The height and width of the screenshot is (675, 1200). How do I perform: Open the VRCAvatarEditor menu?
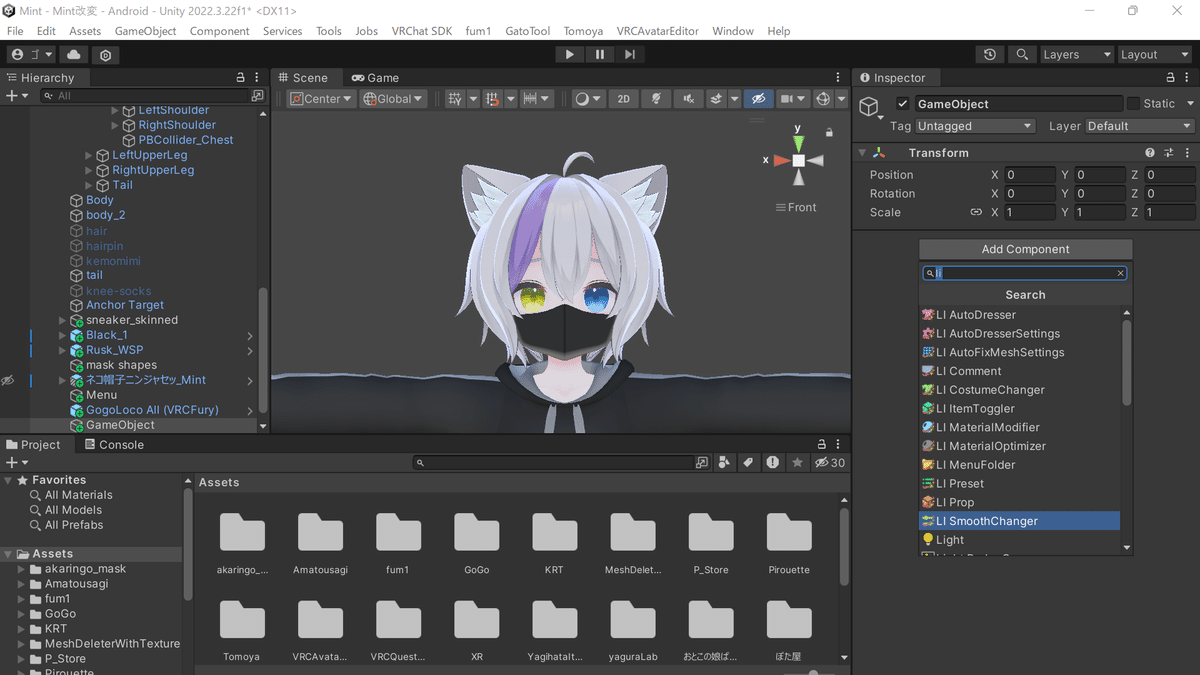[657, 31]
